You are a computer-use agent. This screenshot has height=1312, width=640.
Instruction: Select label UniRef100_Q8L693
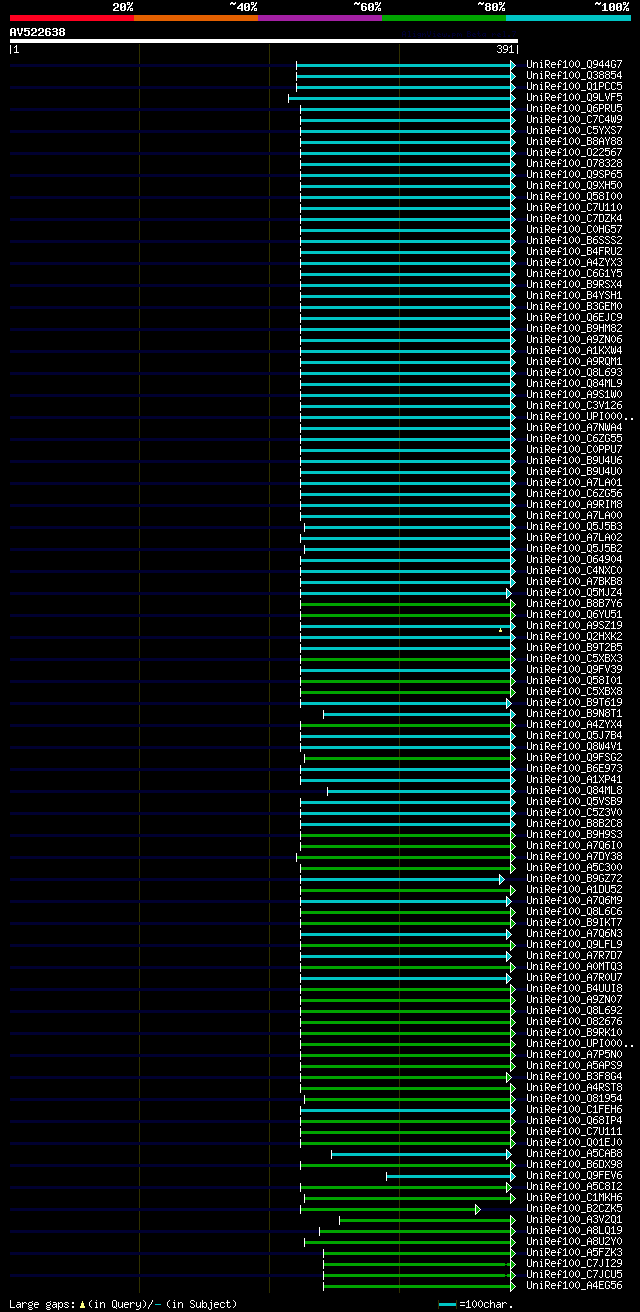pyautogui.click(x=574, y=372)
